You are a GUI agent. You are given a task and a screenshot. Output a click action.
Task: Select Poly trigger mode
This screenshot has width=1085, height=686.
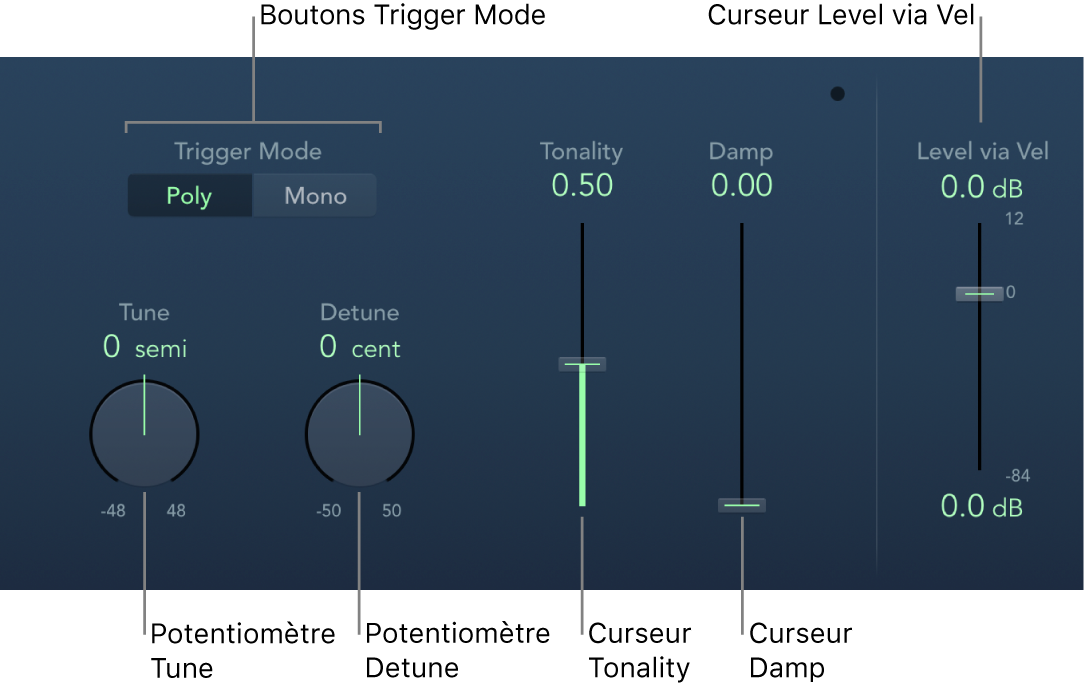pos(190,196)
